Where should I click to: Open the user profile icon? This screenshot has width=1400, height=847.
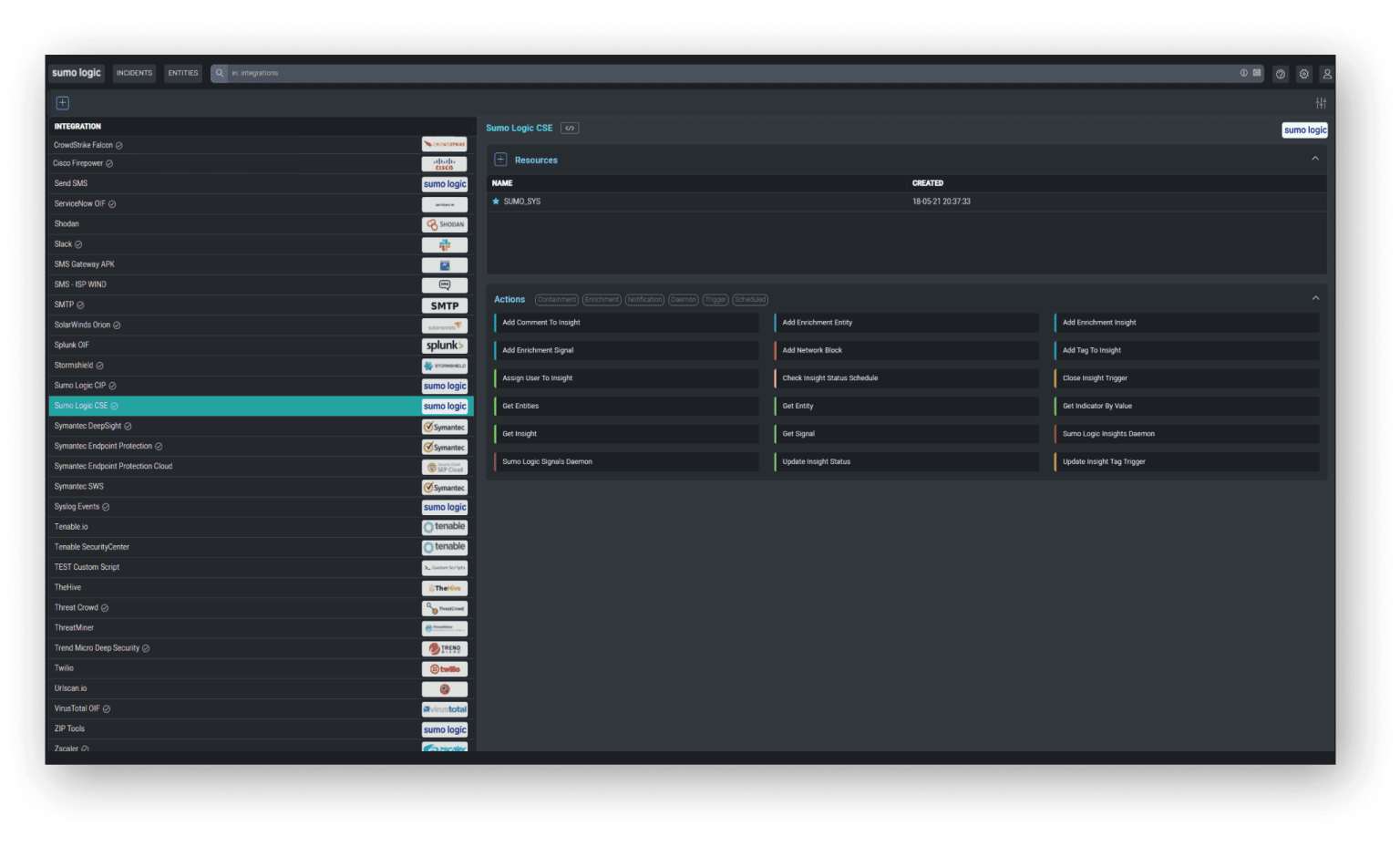tap(1327, 74)
